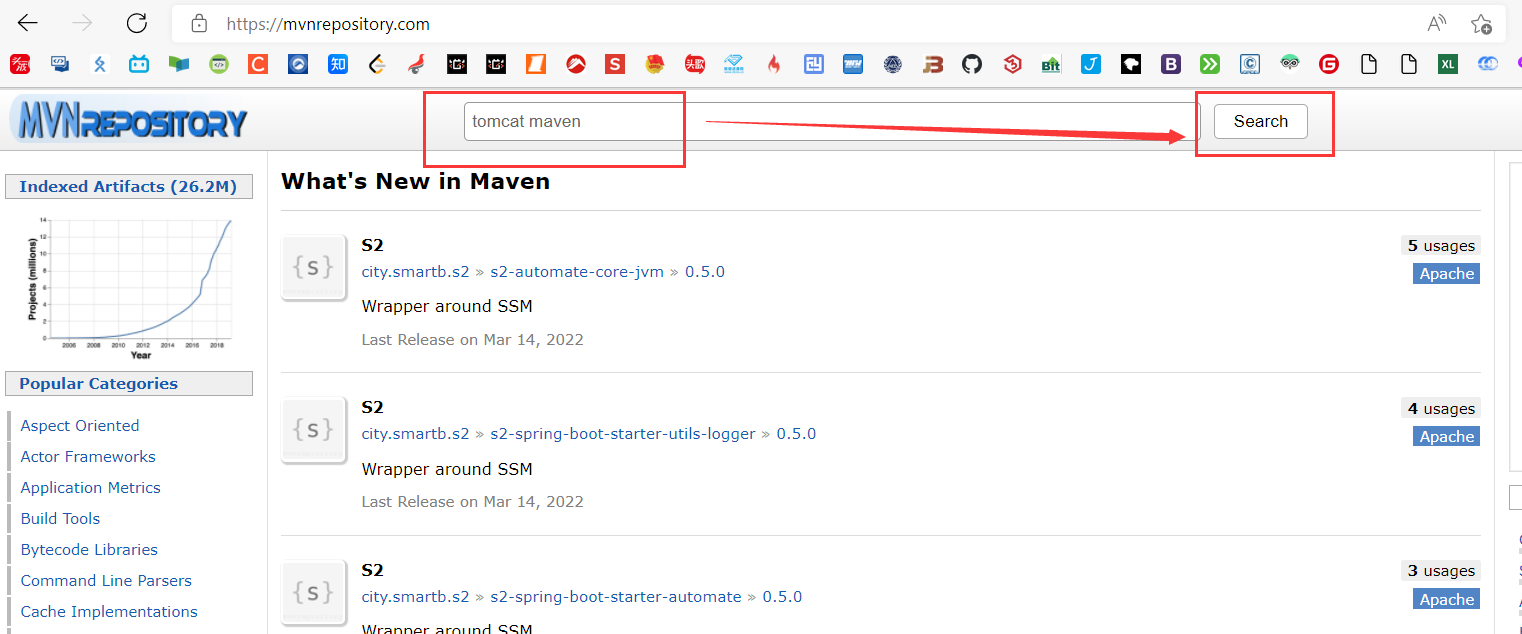The image size is (1522, 634).
Task: Click the "What's New in Maven" heading
Action: 415,181
